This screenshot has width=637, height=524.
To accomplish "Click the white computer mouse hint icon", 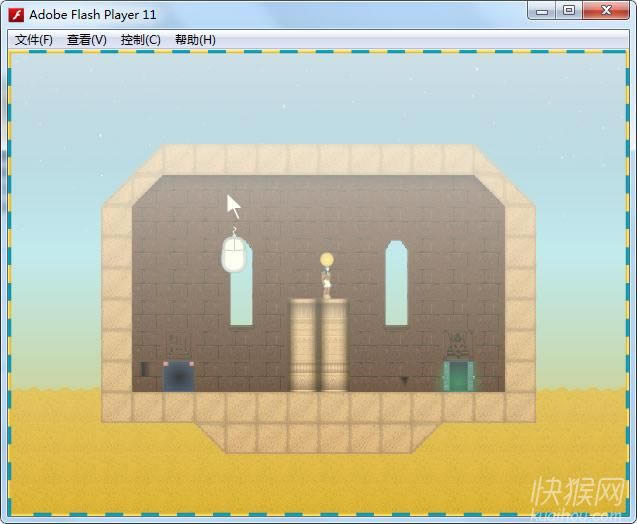I will tap(234, 255).
